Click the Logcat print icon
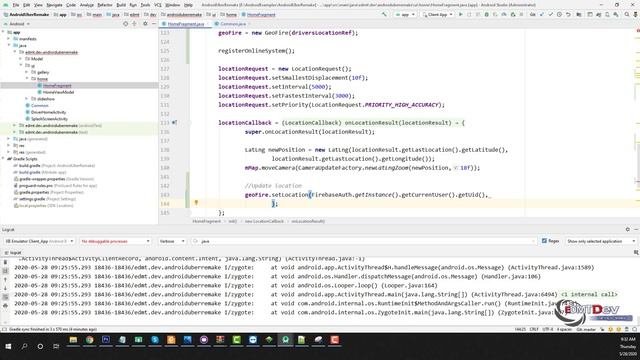 point(5,305)
